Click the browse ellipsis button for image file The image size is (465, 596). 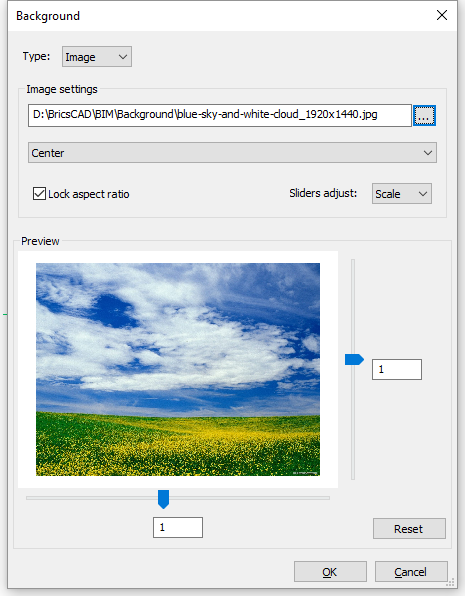point(424,116)
